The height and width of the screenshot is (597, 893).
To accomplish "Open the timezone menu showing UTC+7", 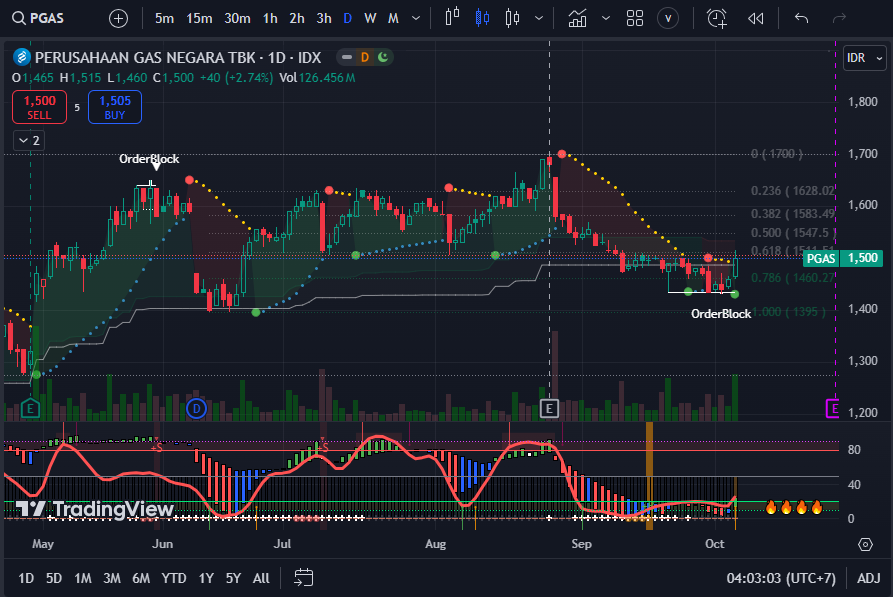I will click(x=781, y=578).
